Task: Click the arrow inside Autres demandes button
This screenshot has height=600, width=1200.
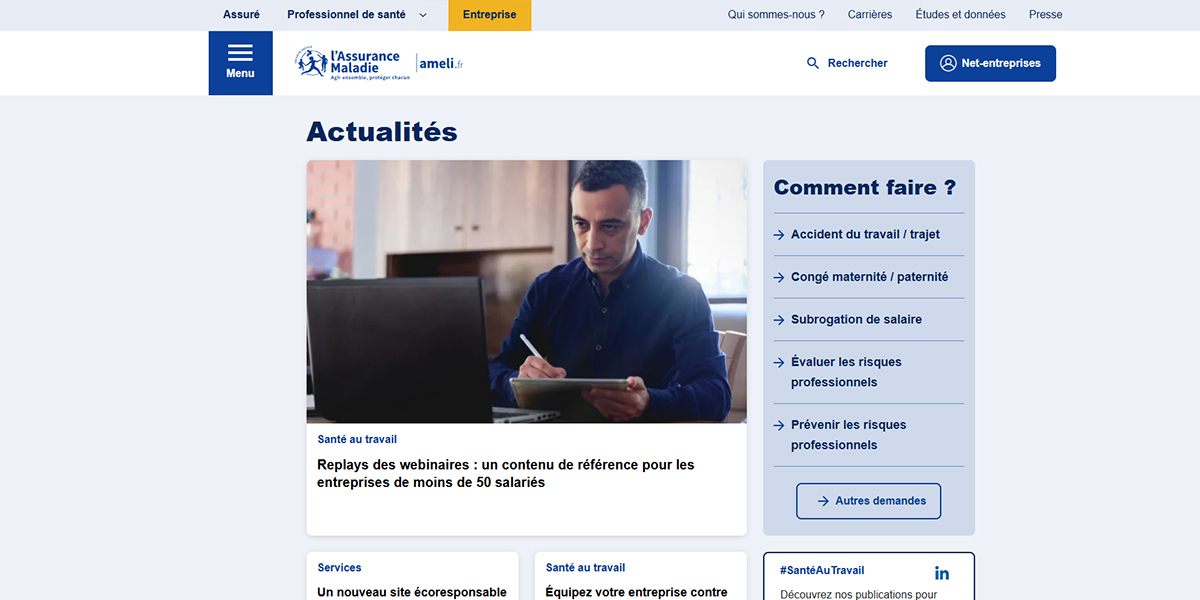Action: point(822,501)
